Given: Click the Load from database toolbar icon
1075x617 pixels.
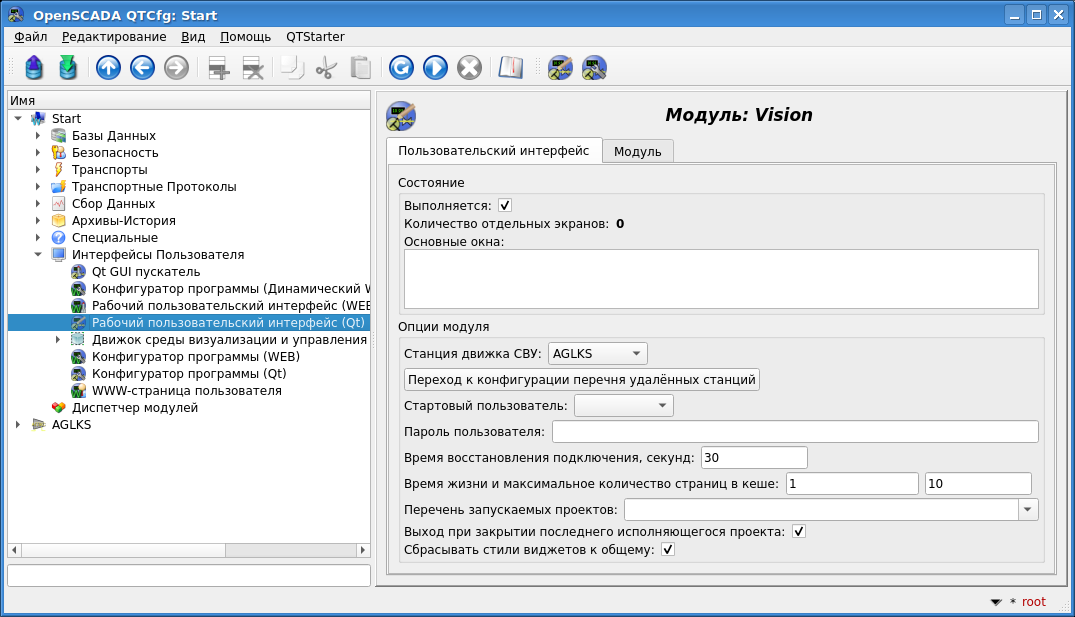Looking at the screenshot, I should point(34,68).
